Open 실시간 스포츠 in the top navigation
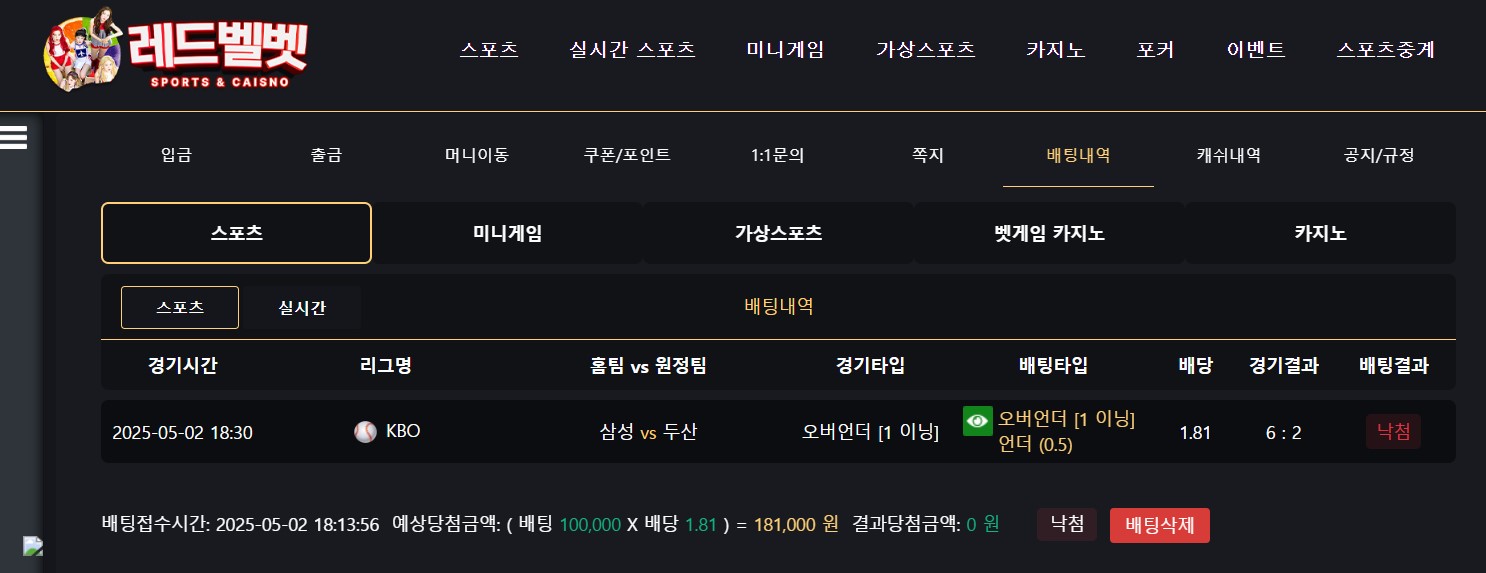The image size is (1486, 573). (x=632, y=50)
